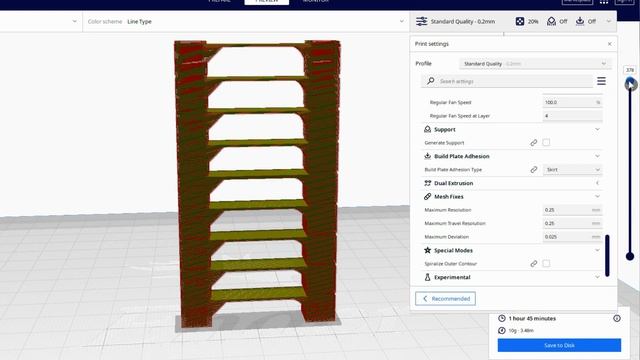
Task: Collapse the Mesh Fixes section
Action: [597, 196]
